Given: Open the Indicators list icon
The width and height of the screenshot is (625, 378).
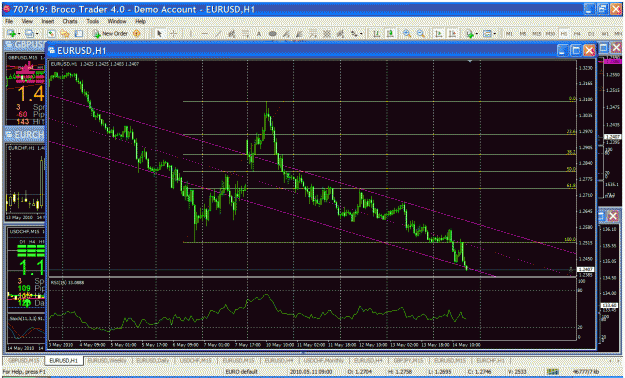Looking at the screenshot, I should pyautogui.click(x=470, y=34).
